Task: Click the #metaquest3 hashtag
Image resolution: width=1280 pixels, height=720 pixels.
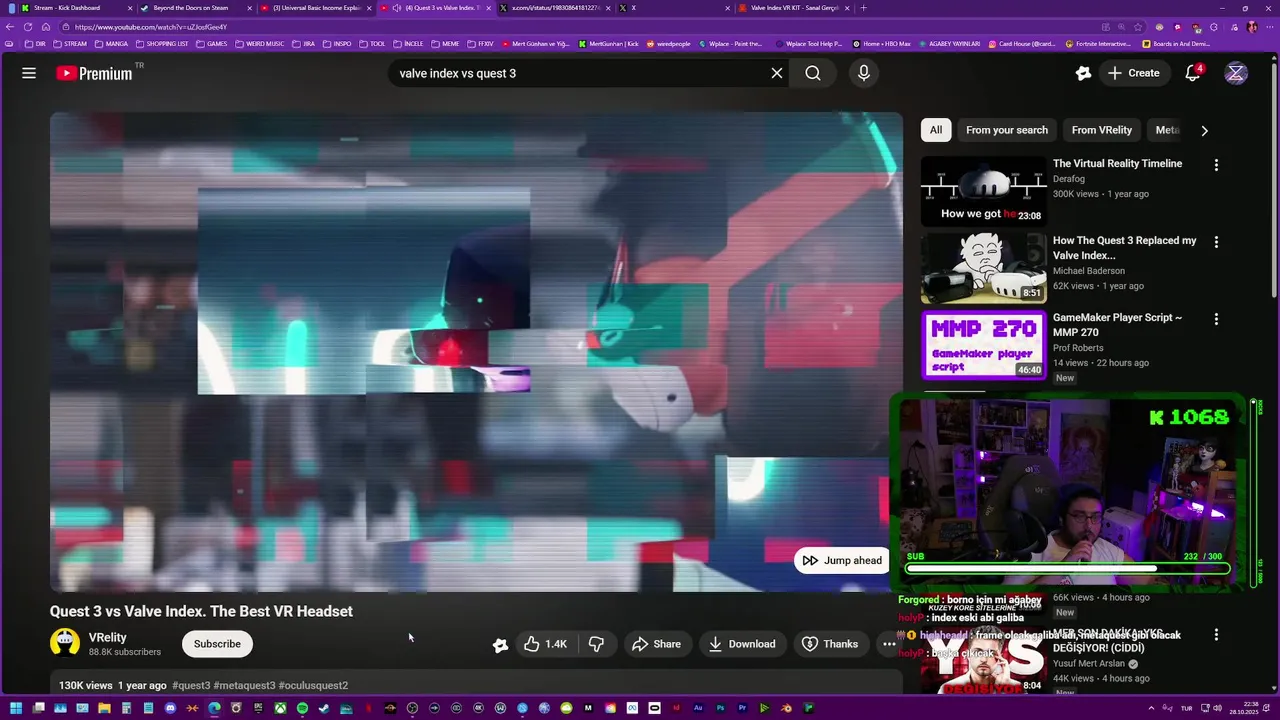Action: (244, 686)
